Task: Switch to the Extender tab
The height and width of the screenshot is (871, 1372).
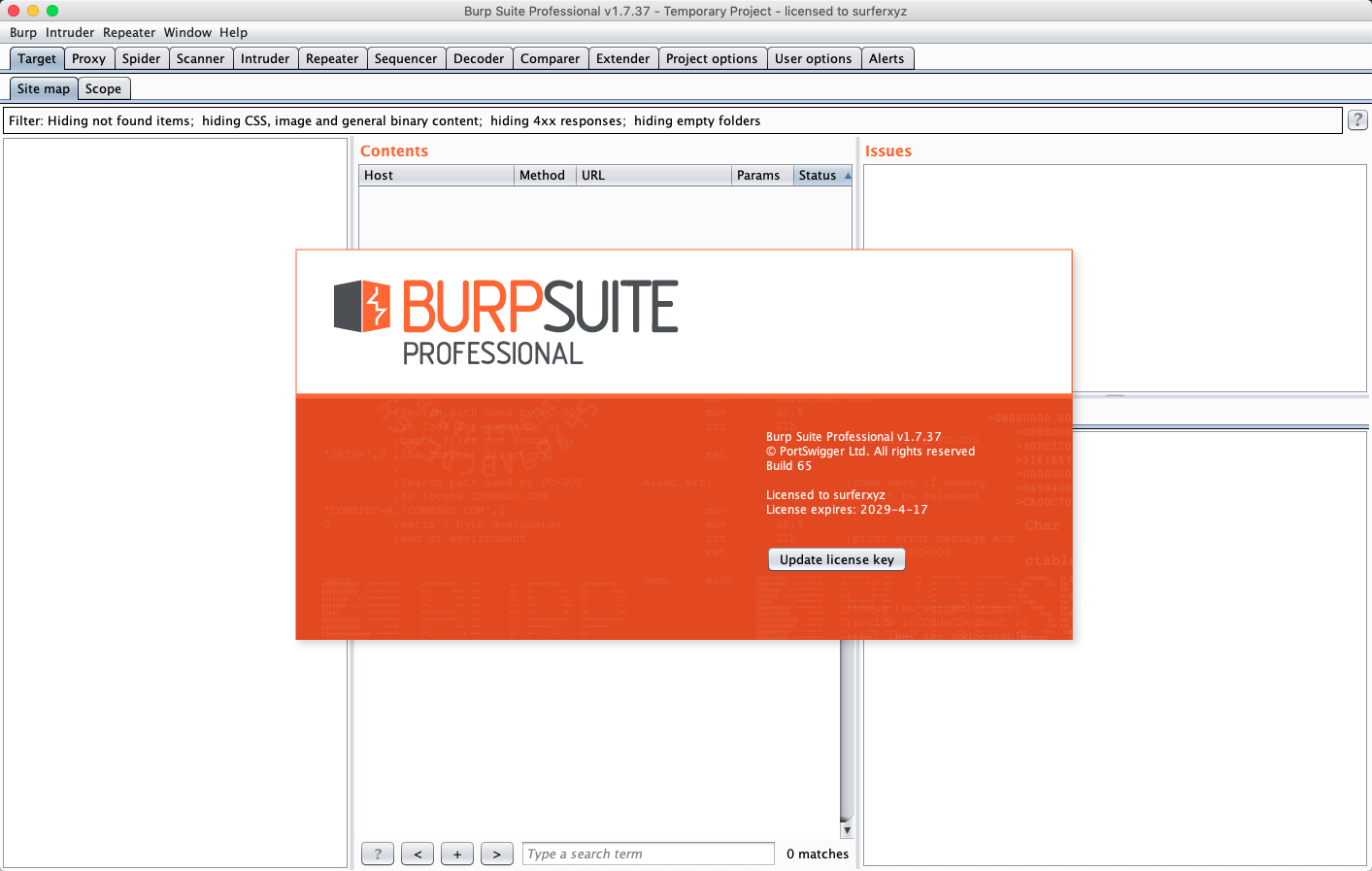Action: coord(622,58)
